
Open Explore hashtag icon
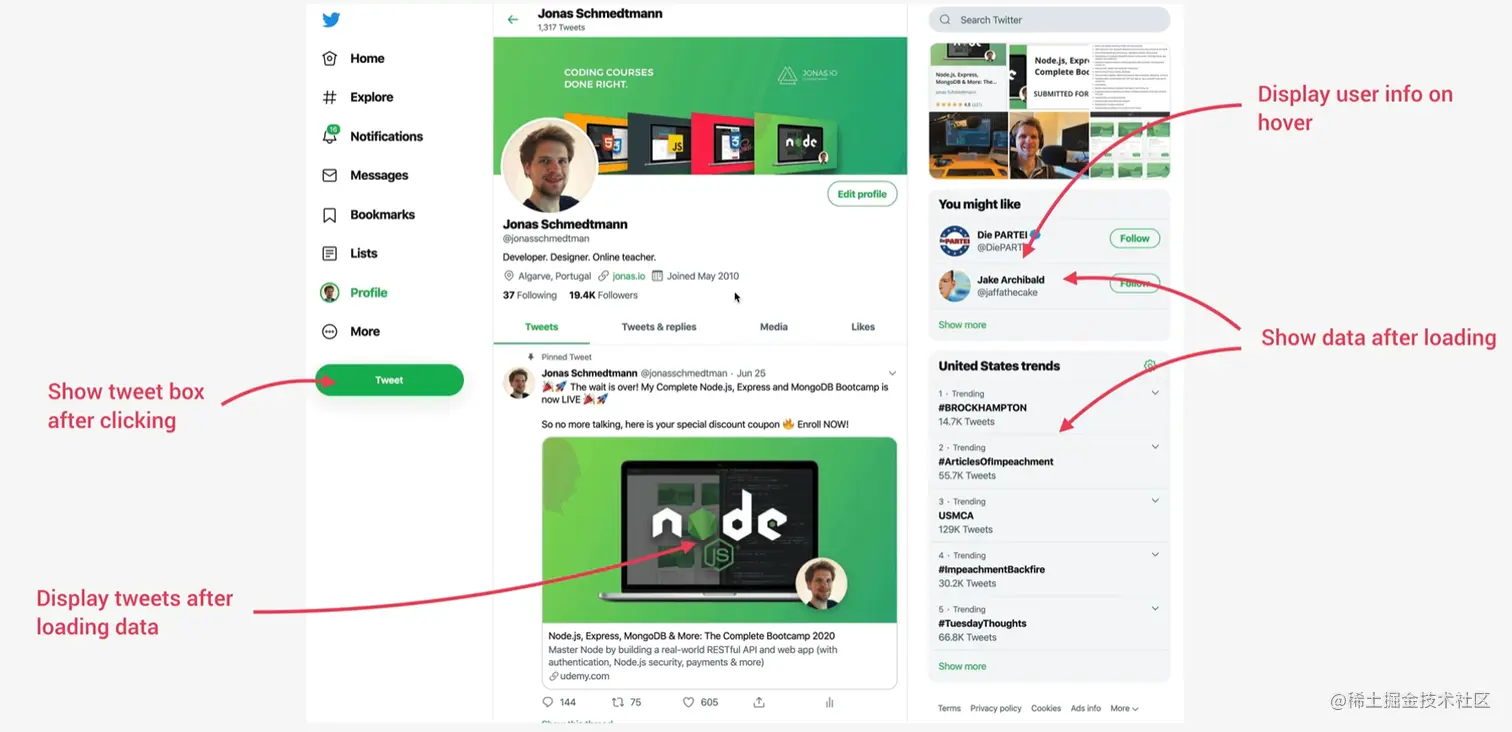coord(329,98)
